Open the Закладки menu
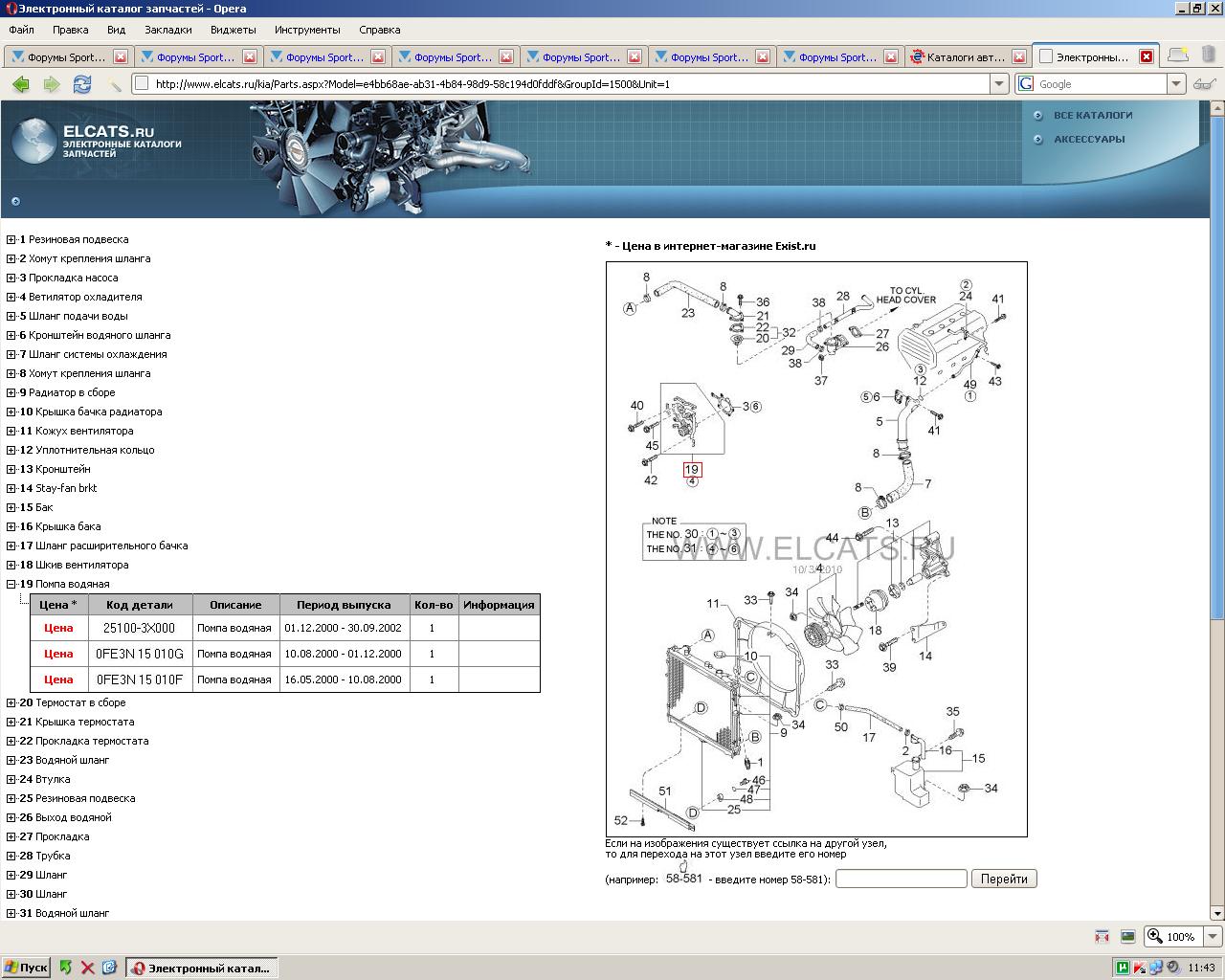 pos(168,30)
